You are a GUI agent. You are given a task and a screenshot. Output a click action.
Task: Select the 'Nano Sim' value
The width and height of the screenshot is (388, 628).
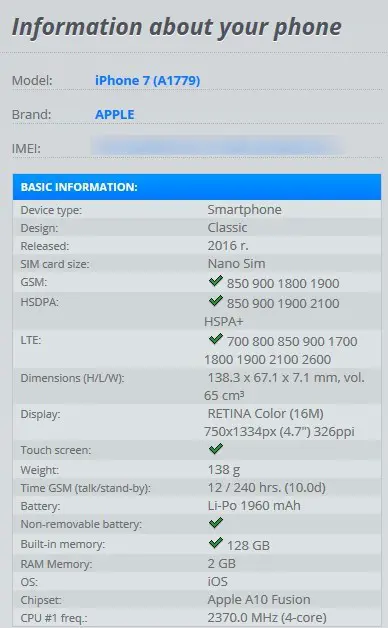coord(236,264)
